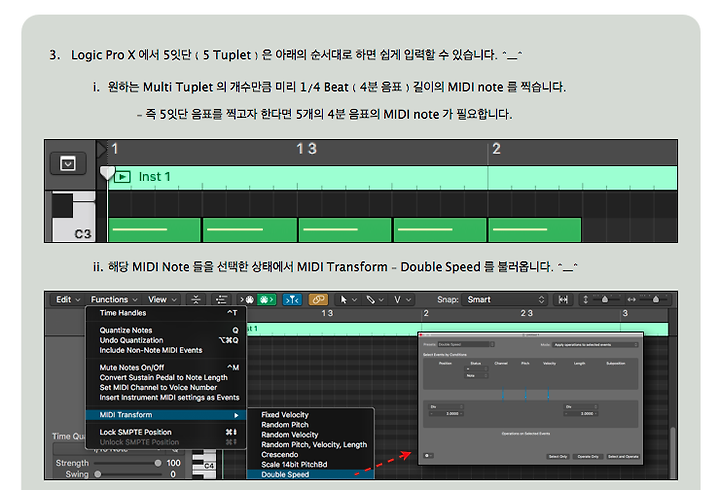Select Double Speed in submenu
The width and height of the screenshot is (720, 490).
(310, 474)
